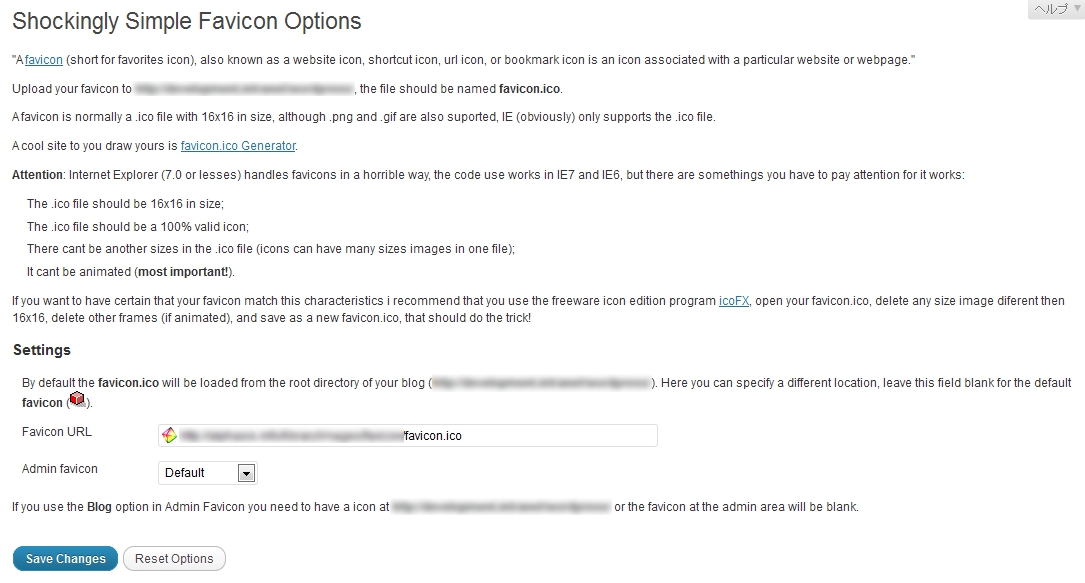Viewport: 1085px width, 583px height.
Task: Click the Admin favicon label
Action: tap(60, 468)
